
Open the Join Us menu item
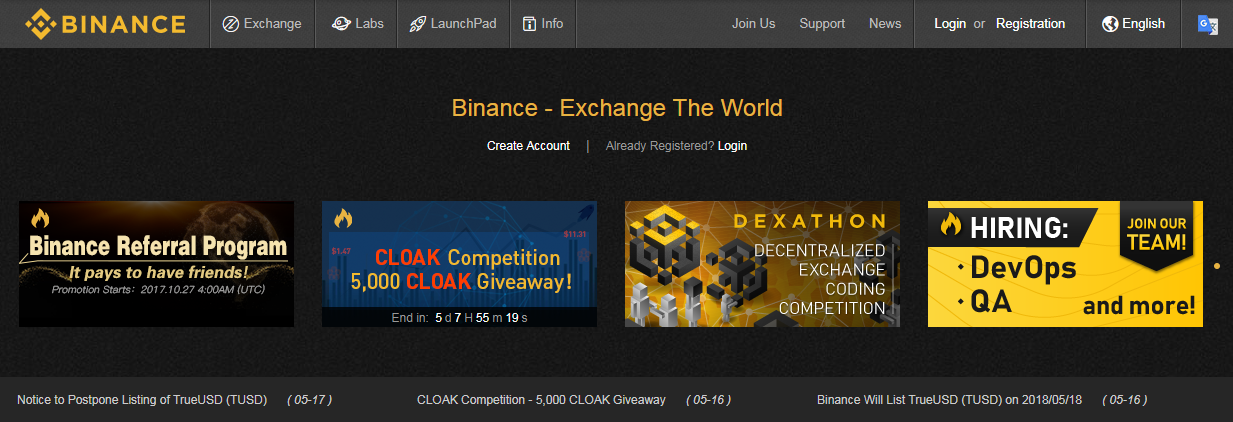click(753, 24)
